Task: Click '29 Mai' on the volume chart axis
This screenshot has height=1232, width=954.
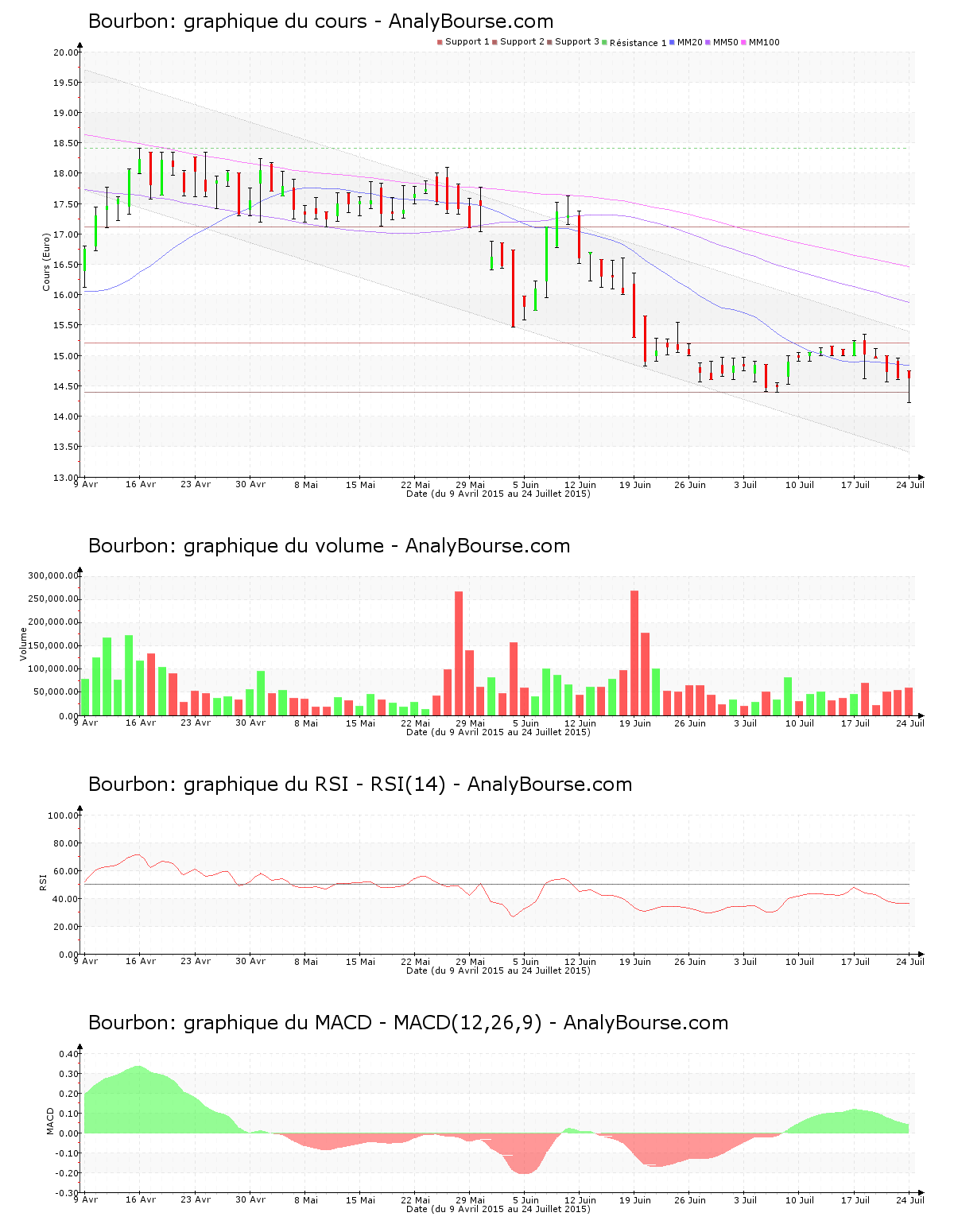Action: coord(471,723)
